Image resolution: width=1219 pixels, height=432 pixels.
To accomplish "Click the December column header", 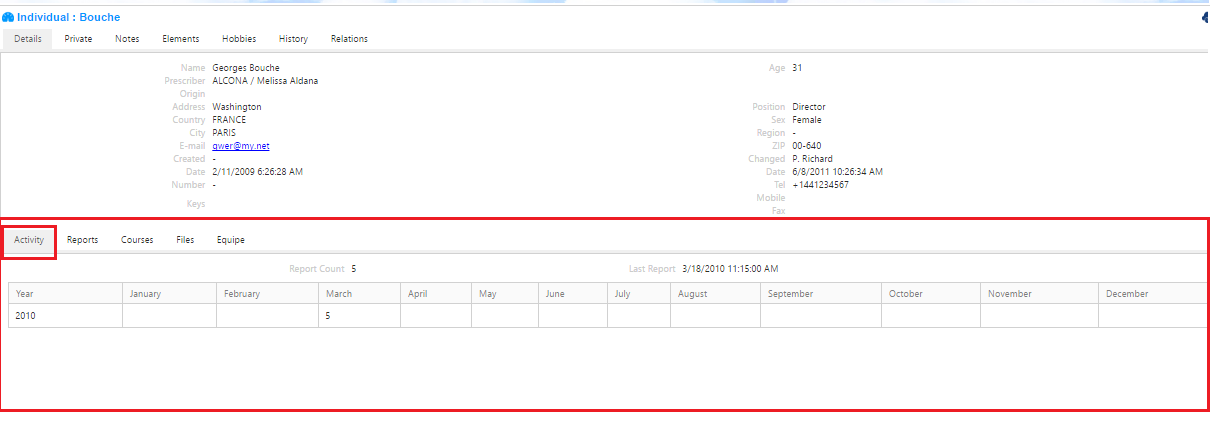I will [1126, 294].
